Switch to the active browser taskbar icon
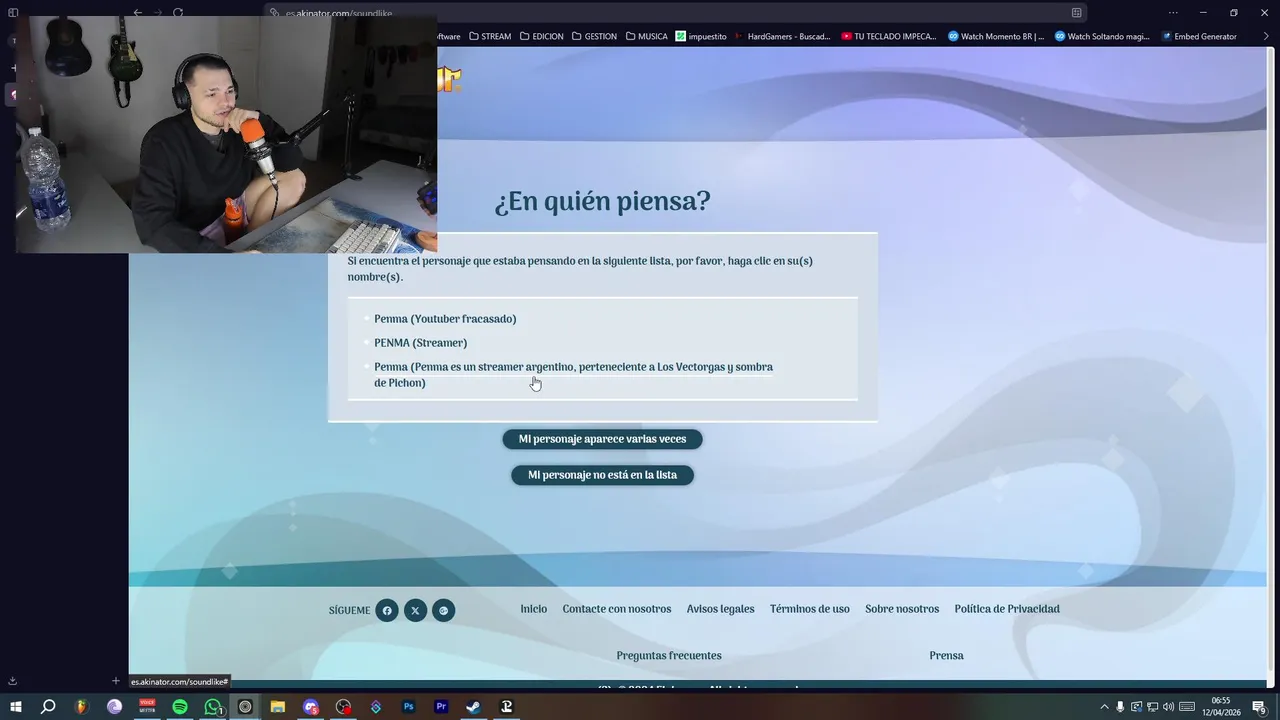The width and height of the screenshot is (1280, 720). point(245,707)
